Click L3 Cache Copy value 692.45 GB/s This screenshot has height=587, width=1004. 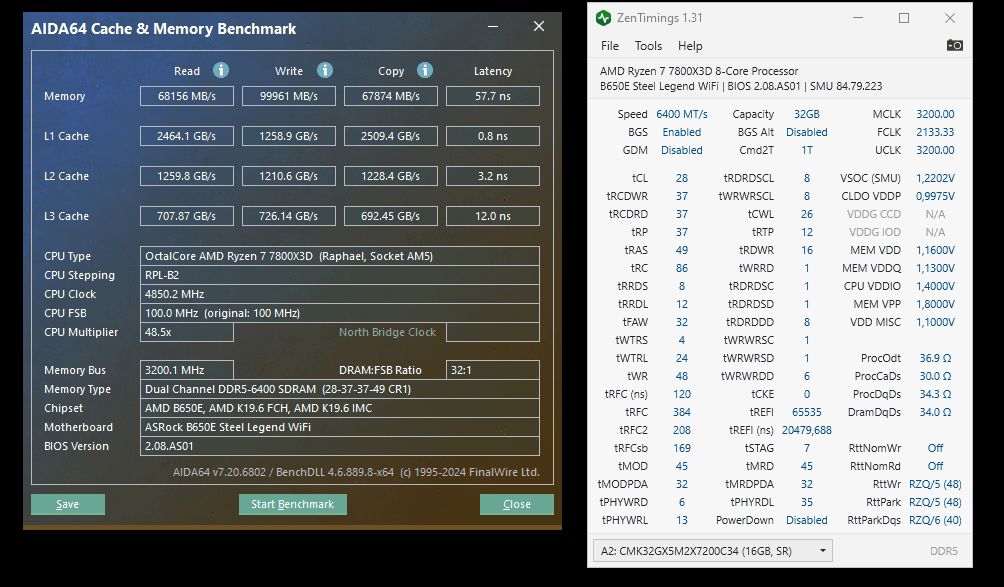click(391, 216)
